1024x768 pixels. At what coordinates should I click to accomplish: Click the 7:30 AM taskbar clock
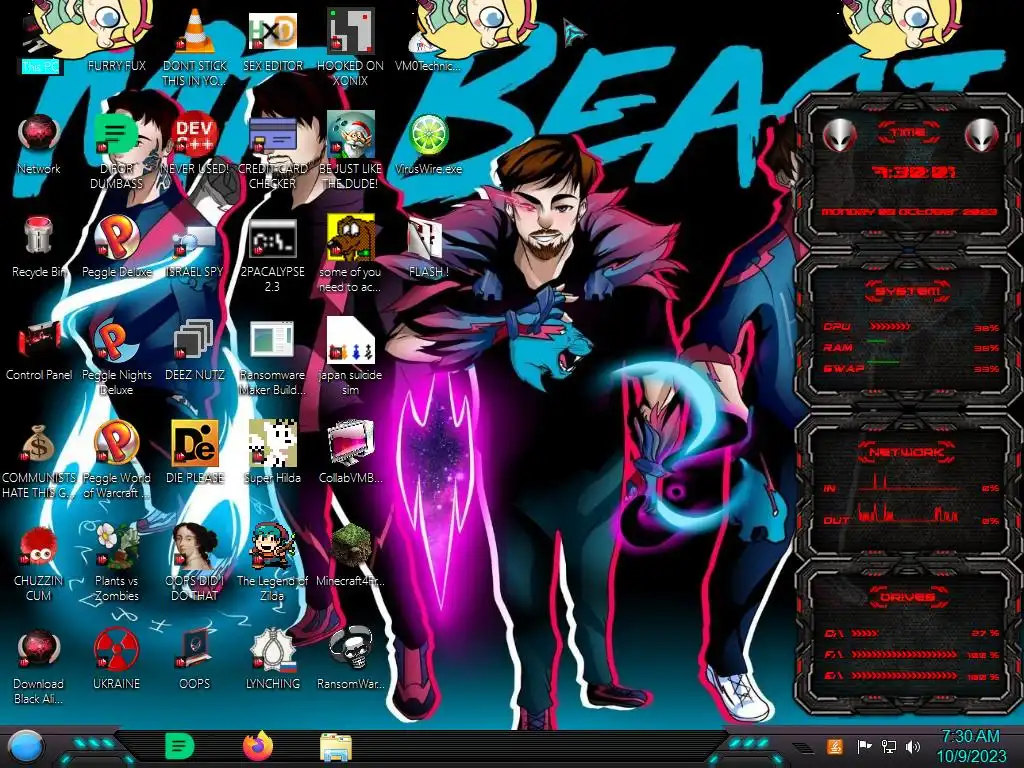coord(971,746)
